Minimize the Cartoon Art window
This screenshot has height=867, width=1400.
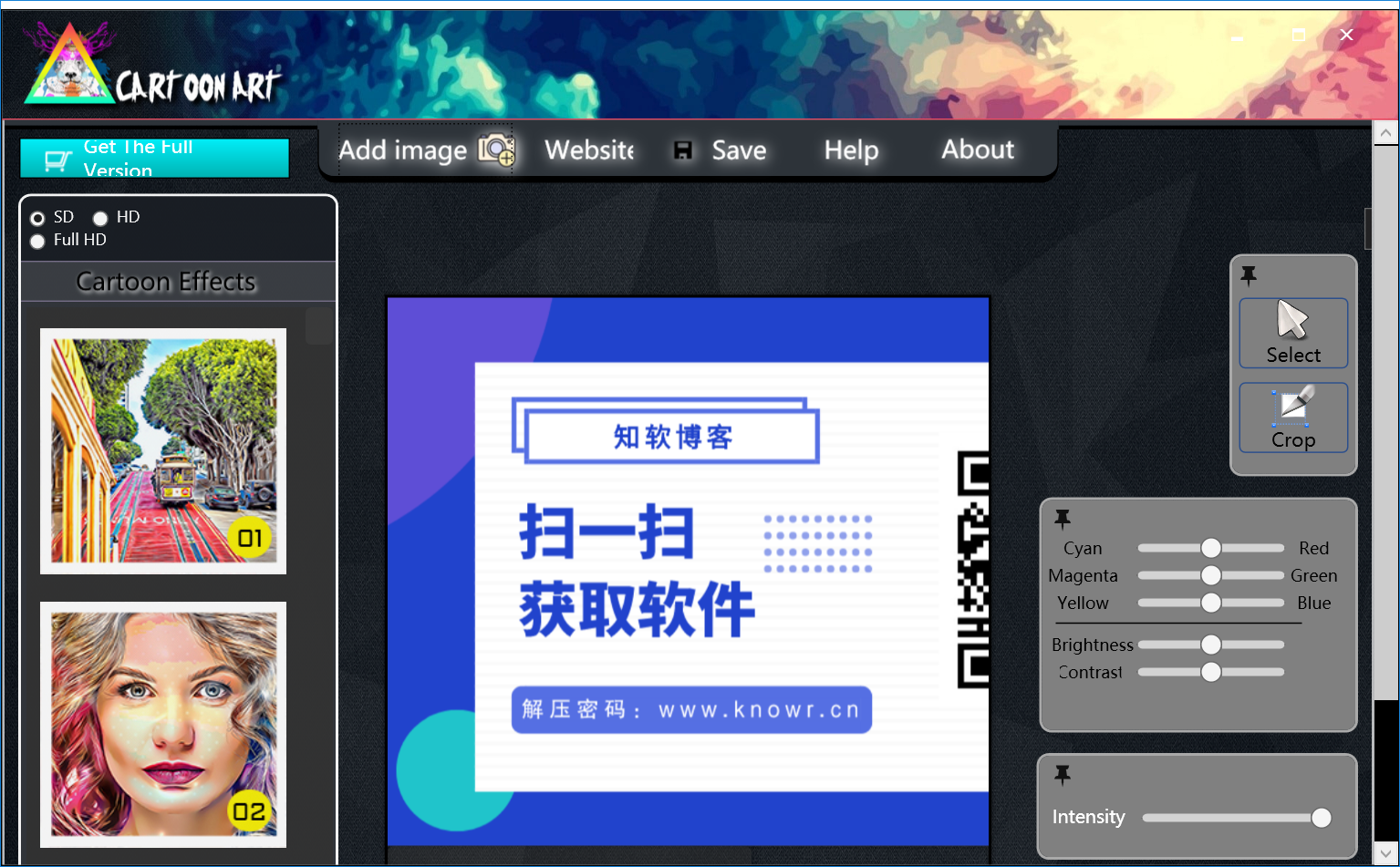1238,36
